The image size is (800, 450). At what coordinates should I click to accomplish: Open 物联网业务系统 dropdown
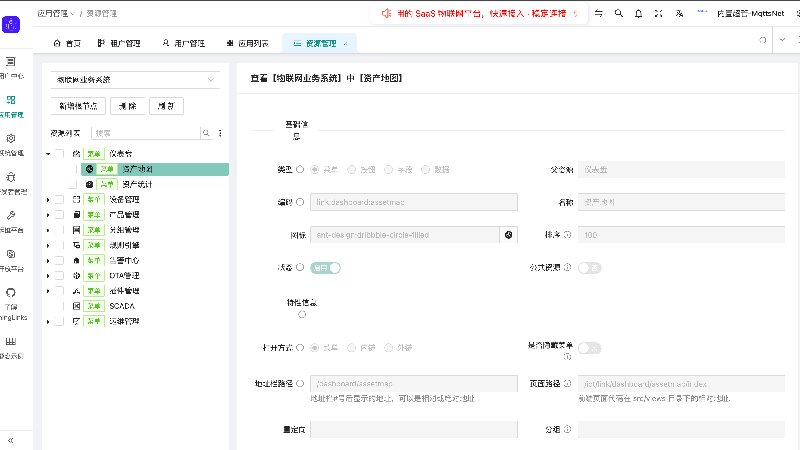pos(135,80)
